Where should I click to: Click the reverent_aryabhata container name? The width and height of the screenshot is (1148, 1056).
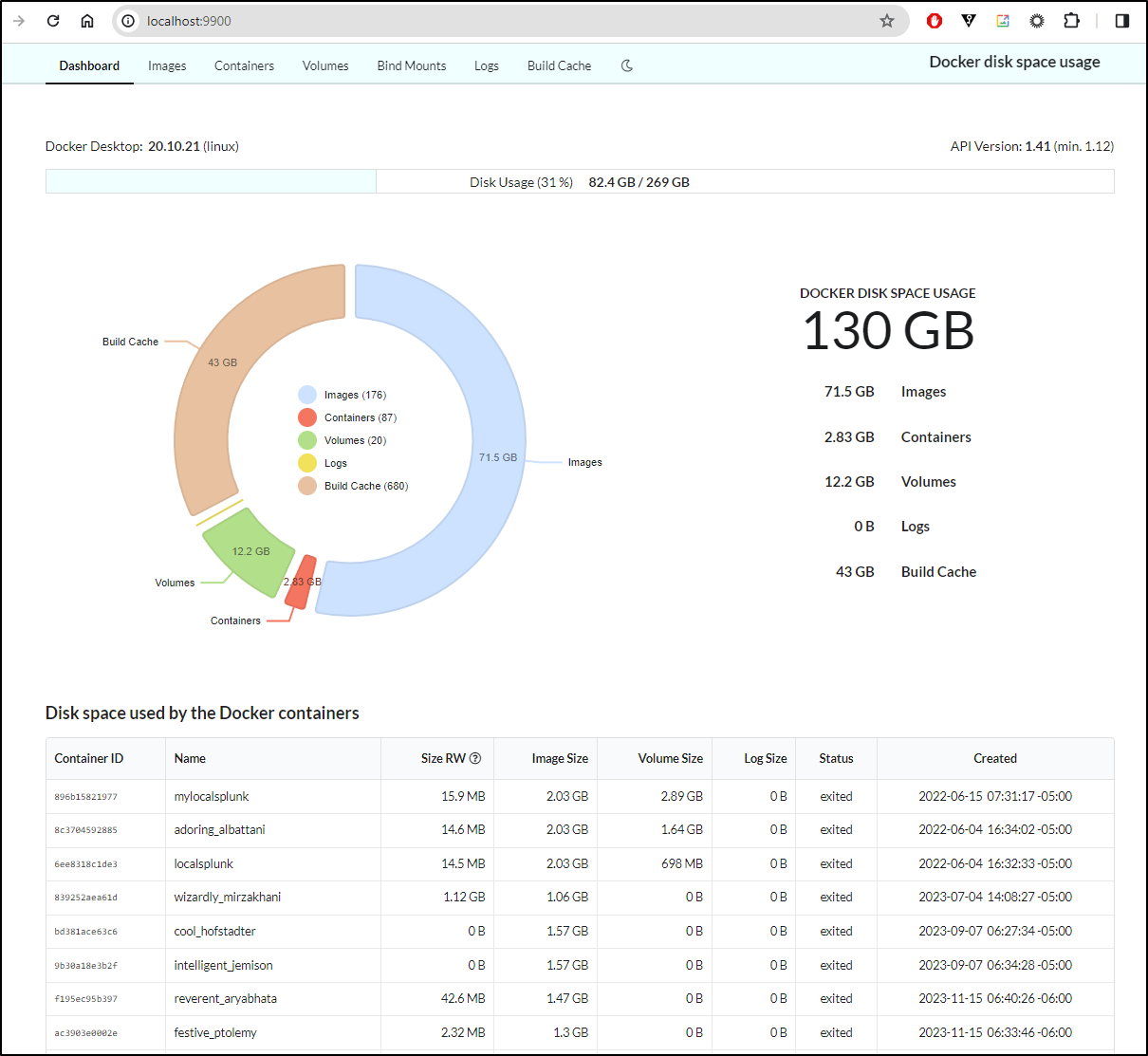pos(226,998)
